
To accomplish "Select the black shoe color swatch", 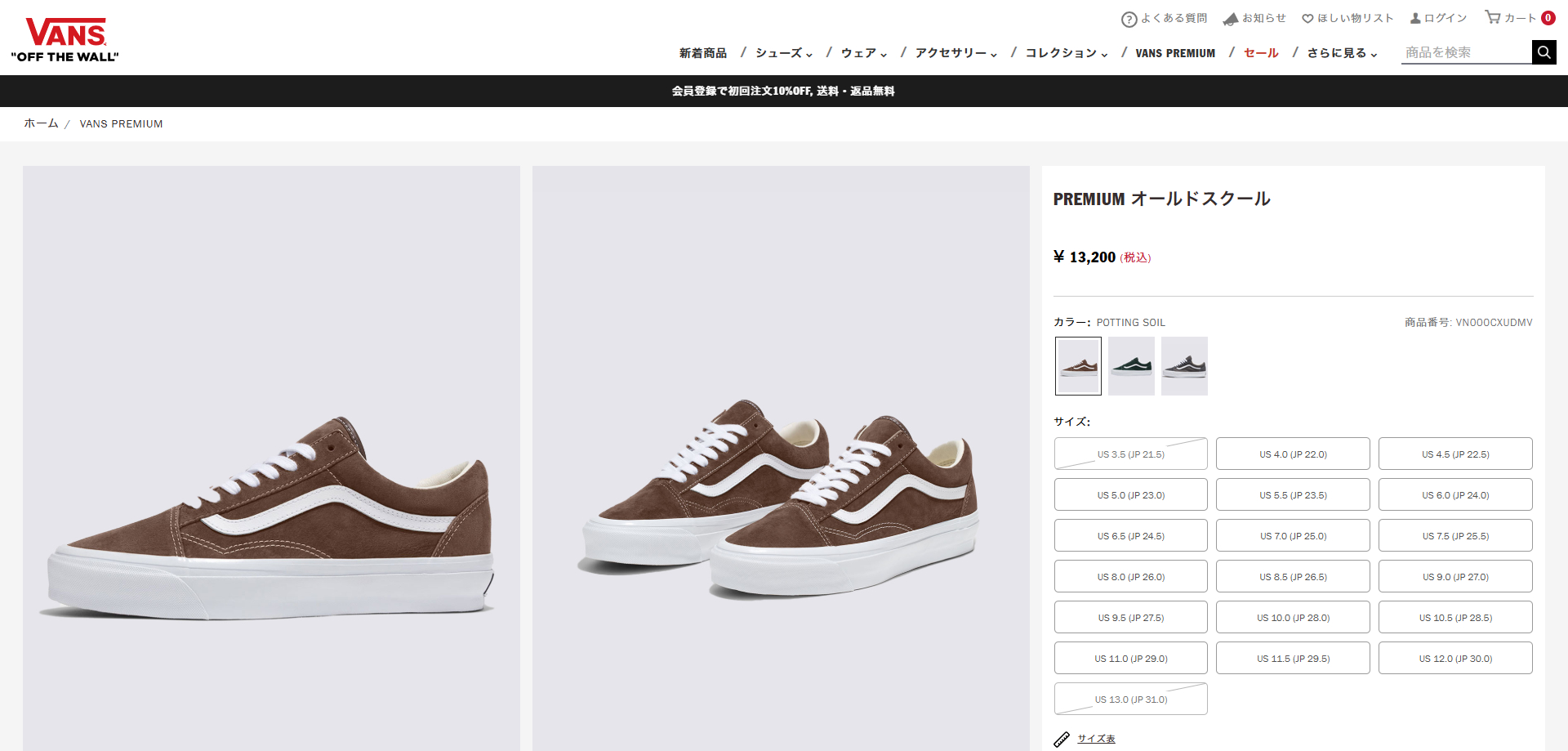I will pos(1184,366).
